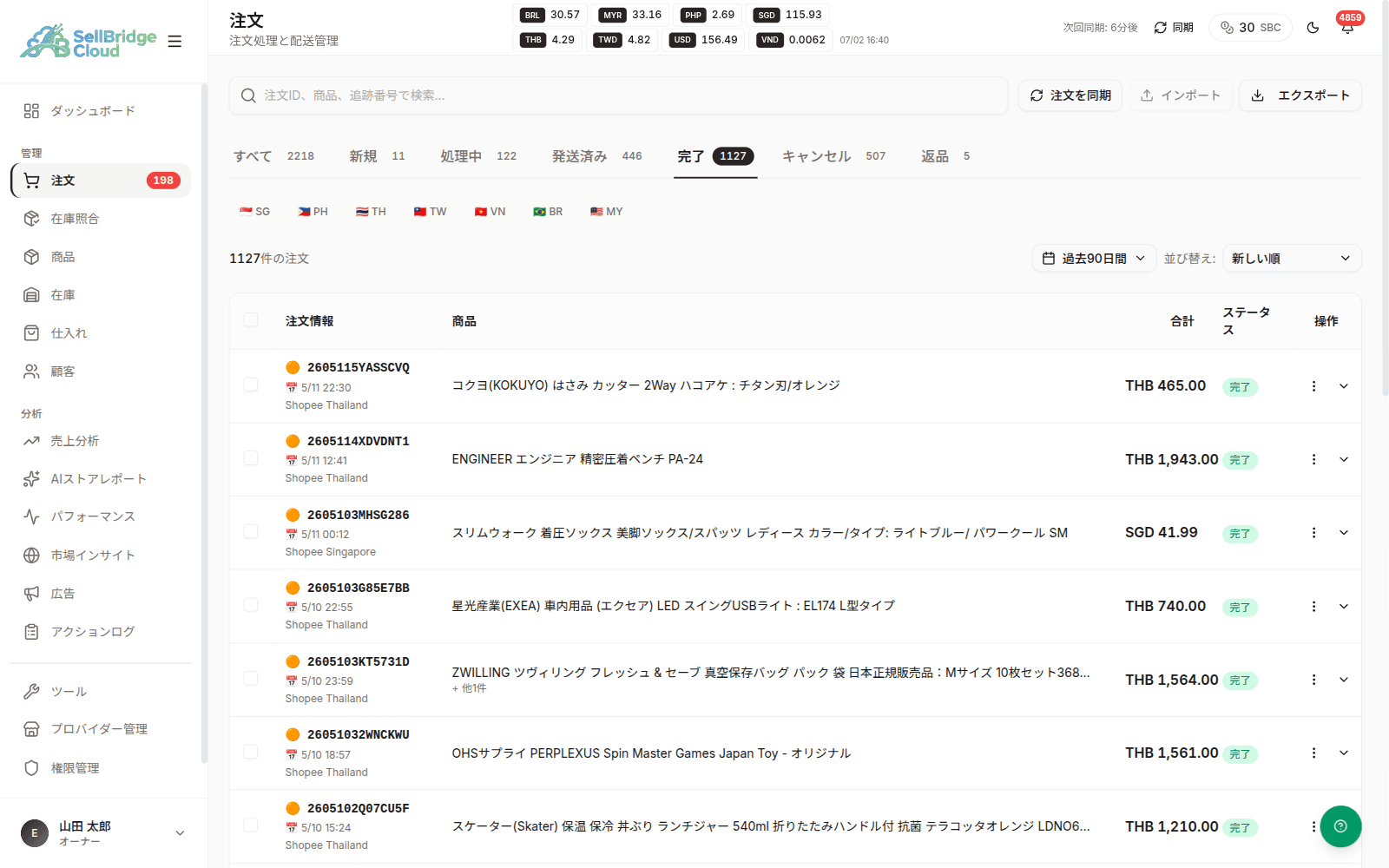This screenshot has width=1389, height=868.
Task: Expand row details for order 2605103MHSG286
Action: (x=1344, y=533)
